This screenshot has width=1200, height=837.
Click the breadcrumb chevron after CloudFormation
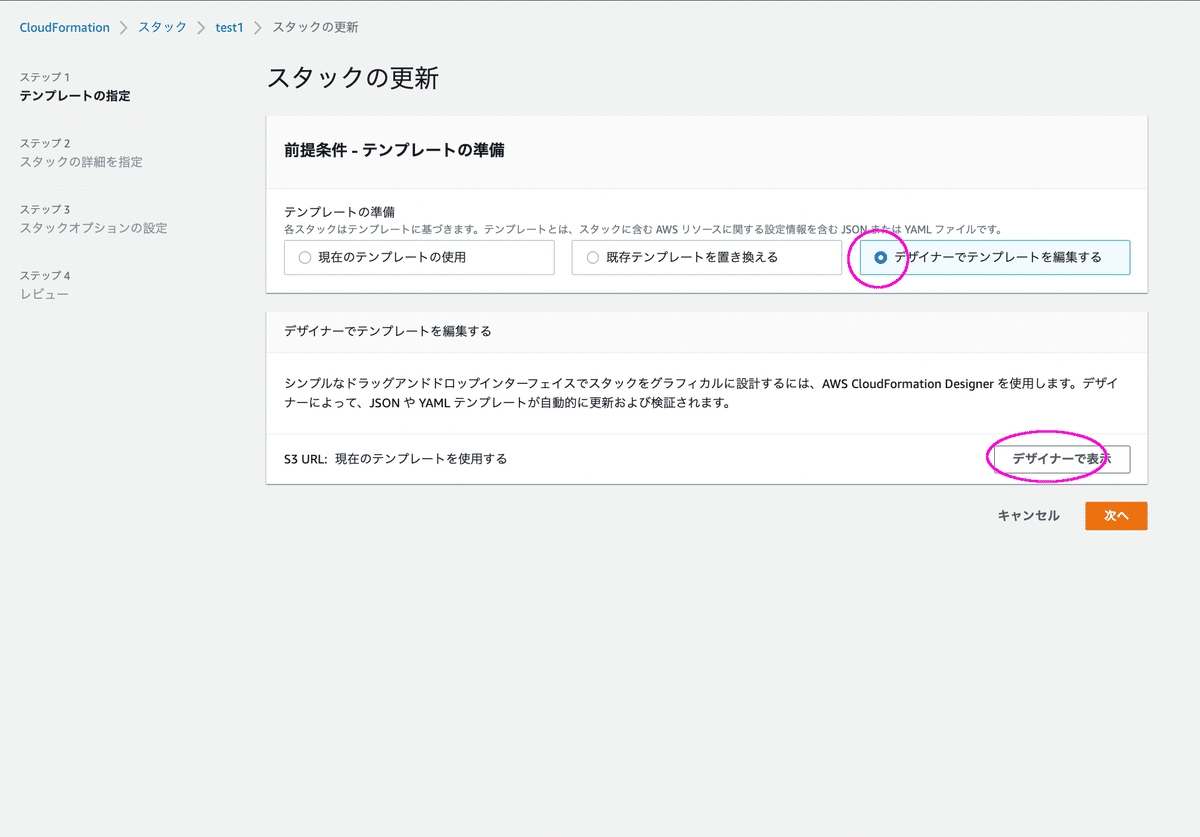tap(124, 28)
